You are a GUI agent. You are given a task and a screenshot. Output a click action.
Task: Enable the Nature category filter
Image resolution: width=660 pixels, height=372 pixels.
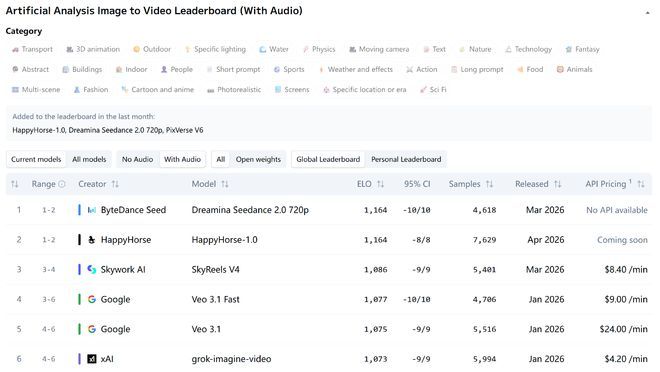coord(475,49)
